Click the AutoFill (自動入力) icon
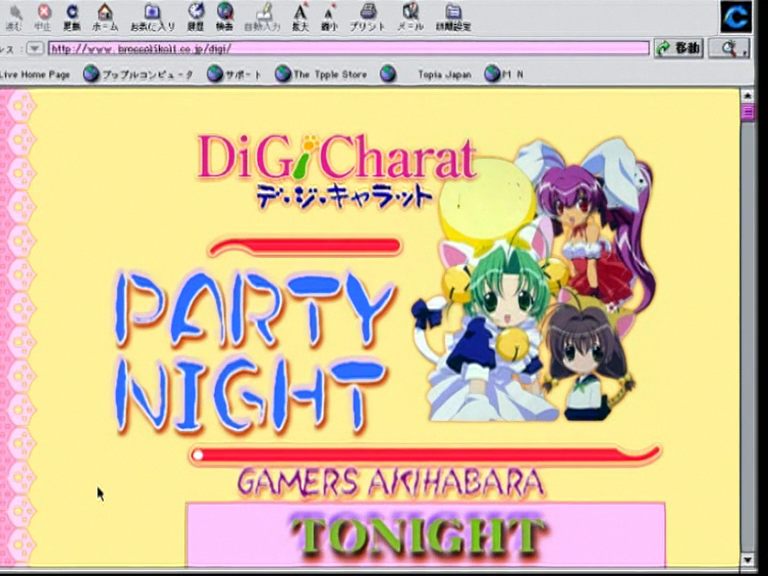Image resolution: width=768 pixels, height=576 pixels. pos(263,17)
